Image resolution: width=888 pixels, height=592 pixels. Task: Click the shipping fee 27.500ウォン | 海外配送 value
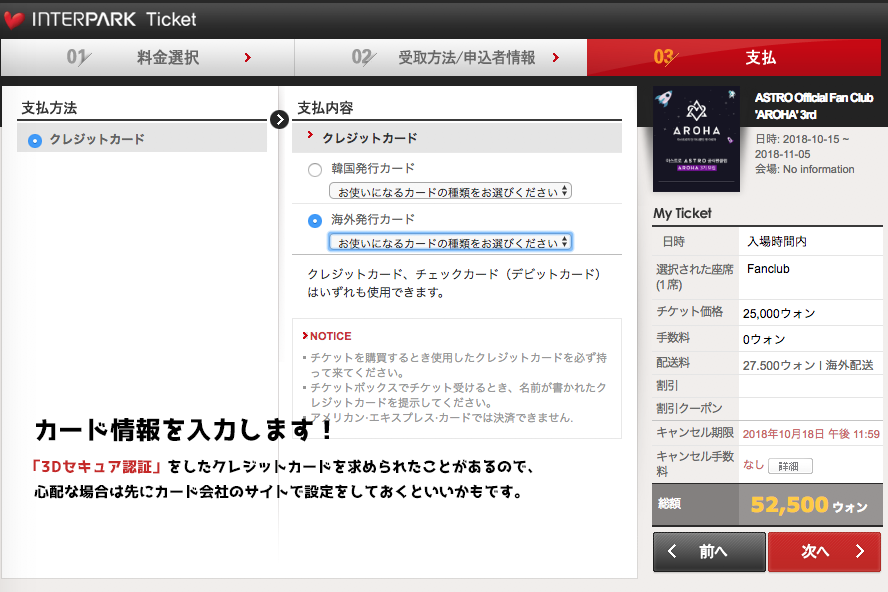[808, 365]
